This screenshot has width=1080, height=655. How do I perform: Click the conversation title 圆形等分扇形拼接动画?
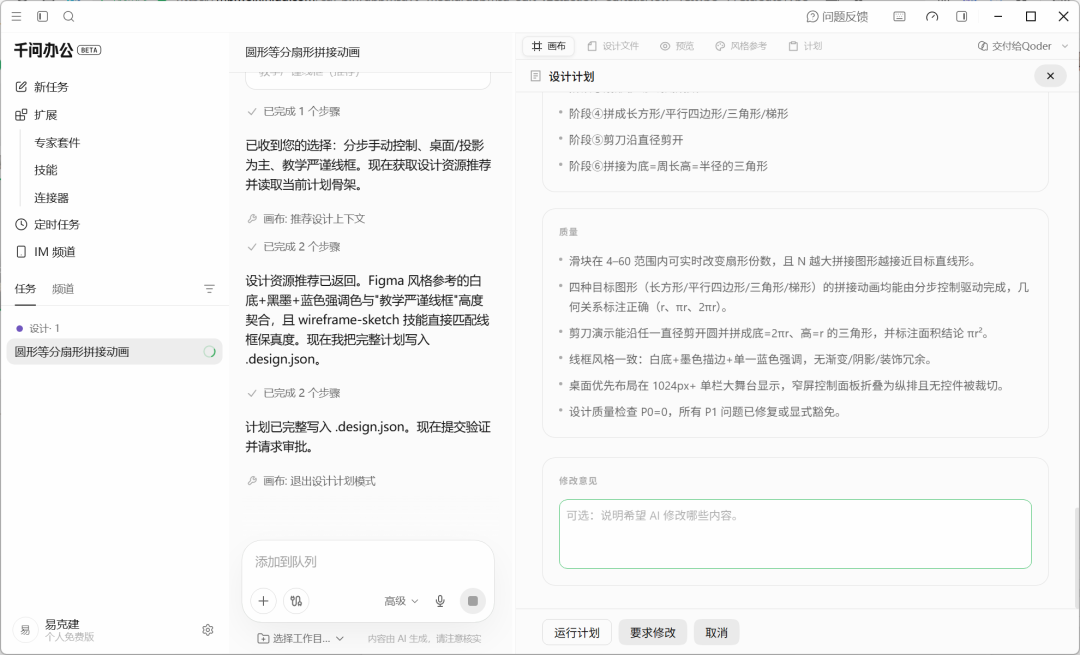coord(302,52)
